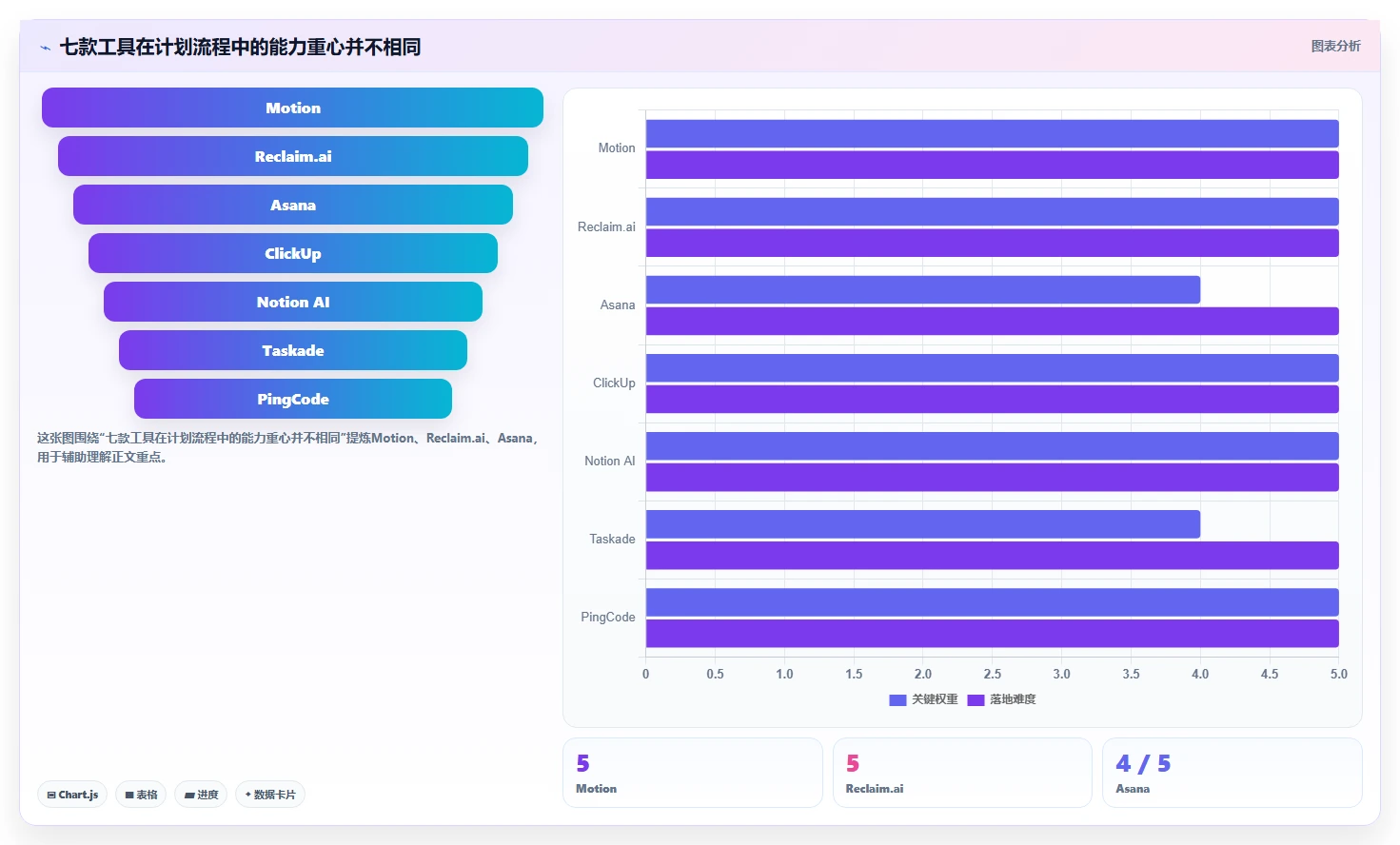
Task: Click Asana's shorter 关键权重 bar
Action: (x=923, y=289)
